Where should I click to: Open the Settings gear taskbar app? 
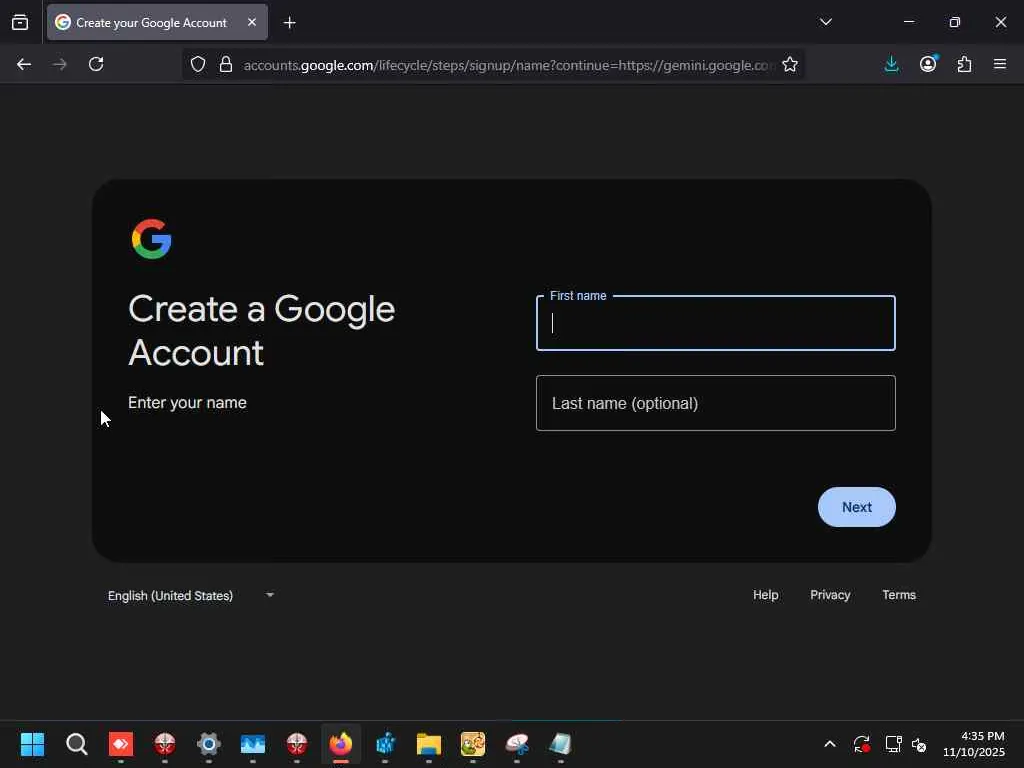tap(209, 744)
